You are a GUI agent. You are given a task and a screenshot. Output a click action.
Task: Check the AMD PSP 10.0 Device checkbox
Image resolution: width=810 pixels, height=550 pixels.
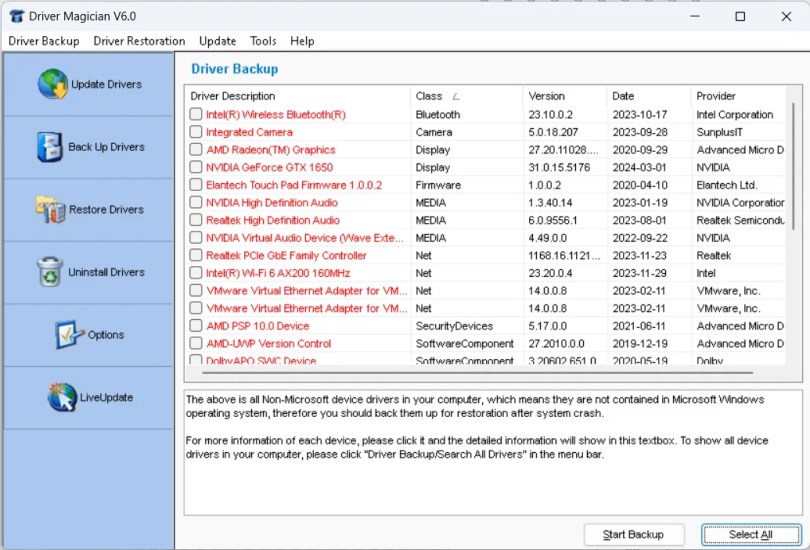coord(196,325)
